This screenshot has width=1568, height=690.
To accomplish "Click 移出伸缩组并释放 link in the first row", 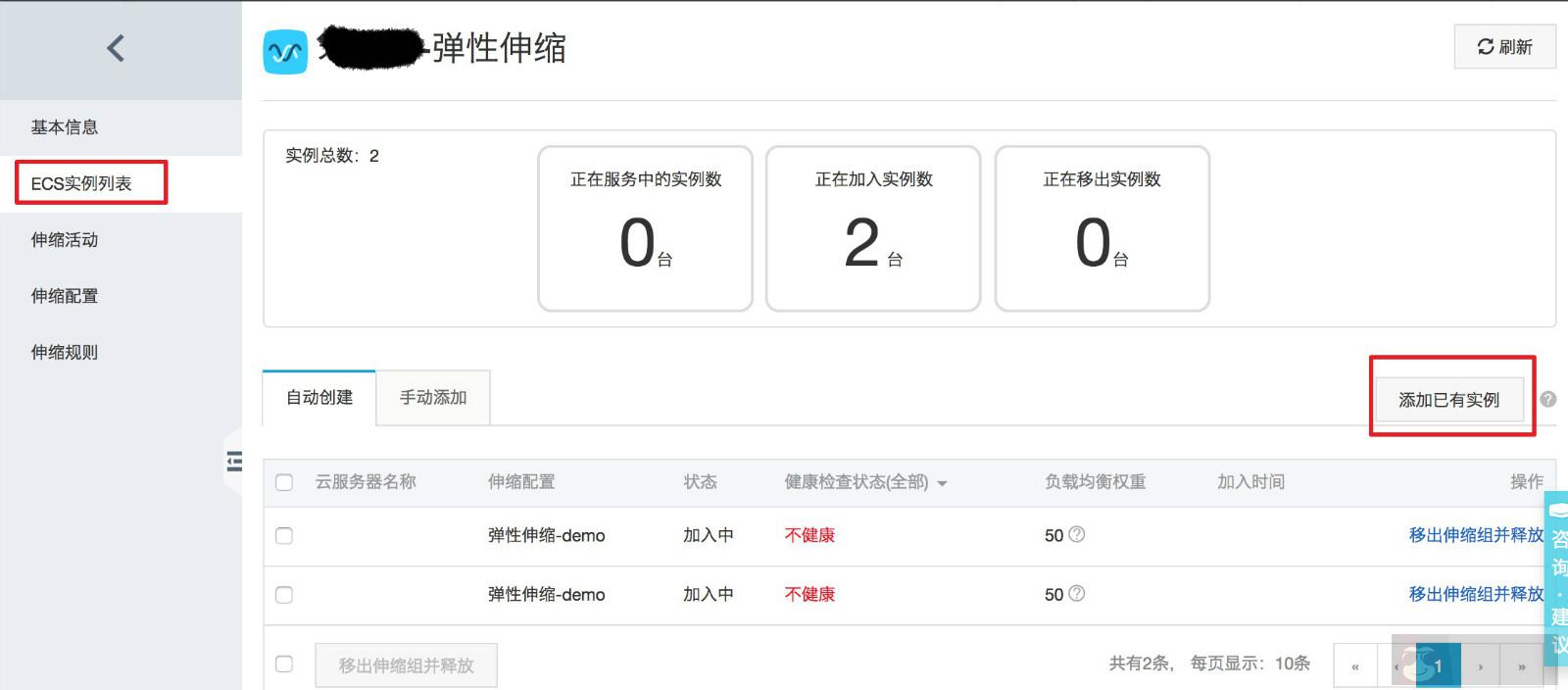I will click(x=1476, y=535).
